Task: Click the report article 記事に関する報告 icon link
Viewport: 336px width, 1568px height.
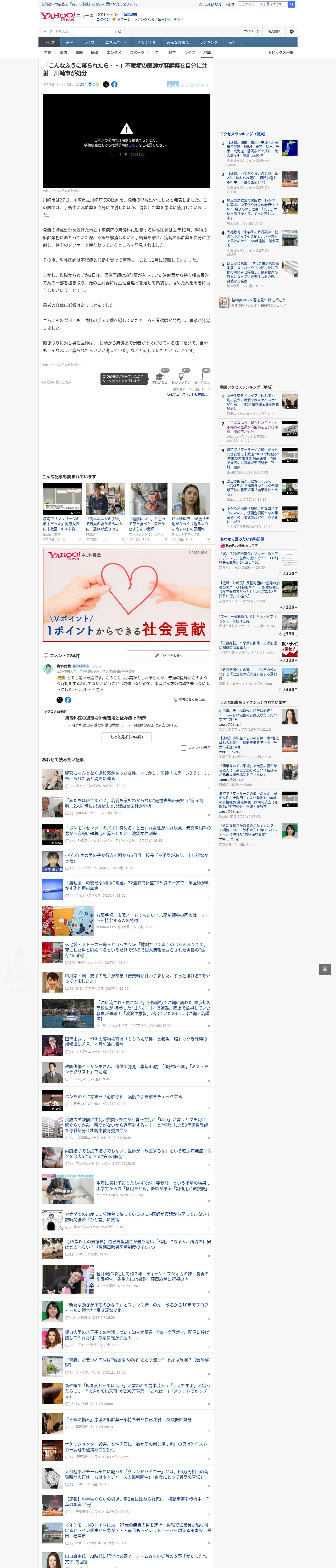Action: pyautogui.click(x=57, y=382)
